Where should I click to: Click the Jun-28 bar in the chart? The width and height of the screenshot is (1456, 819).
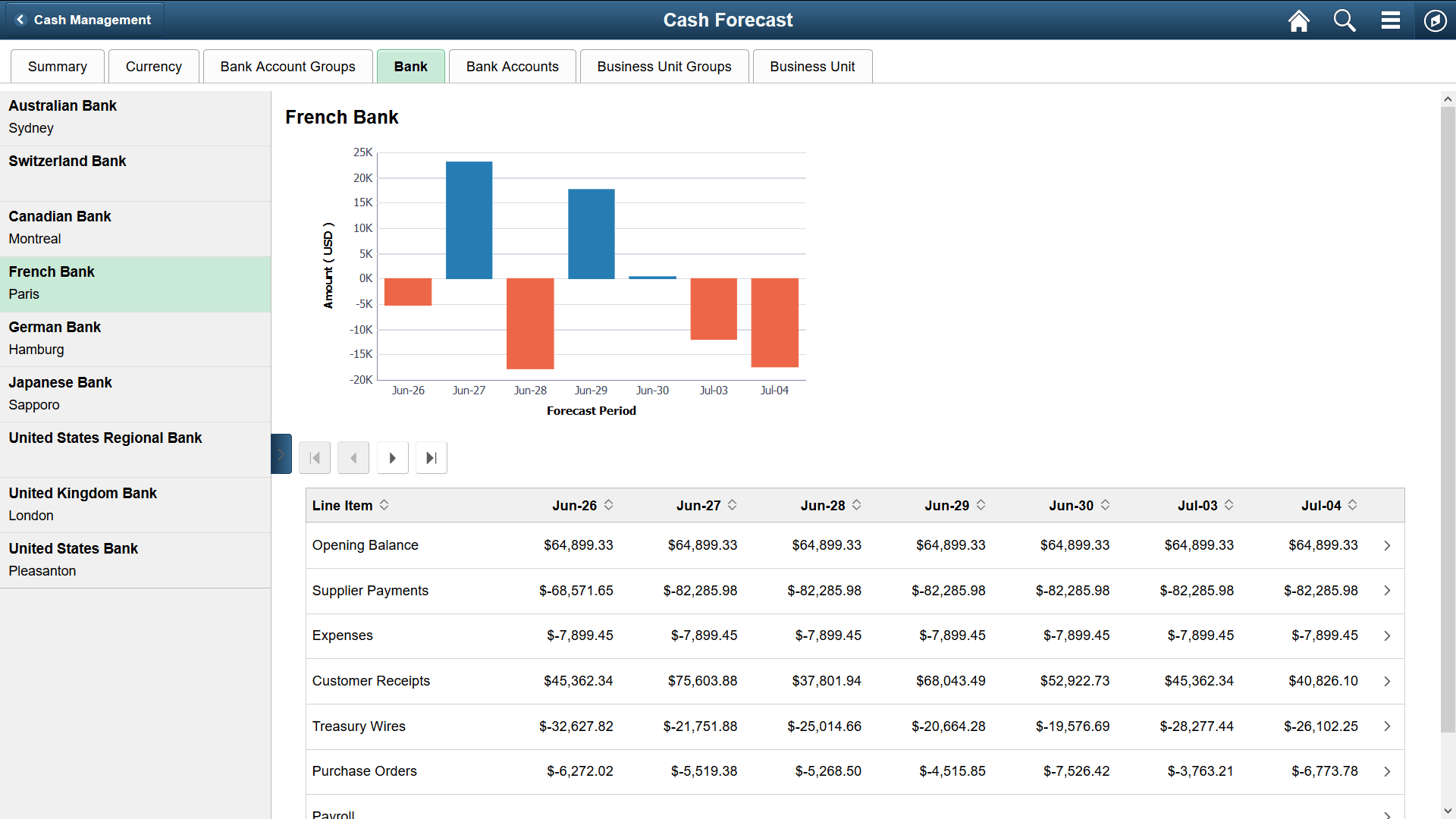click(531, 322)
